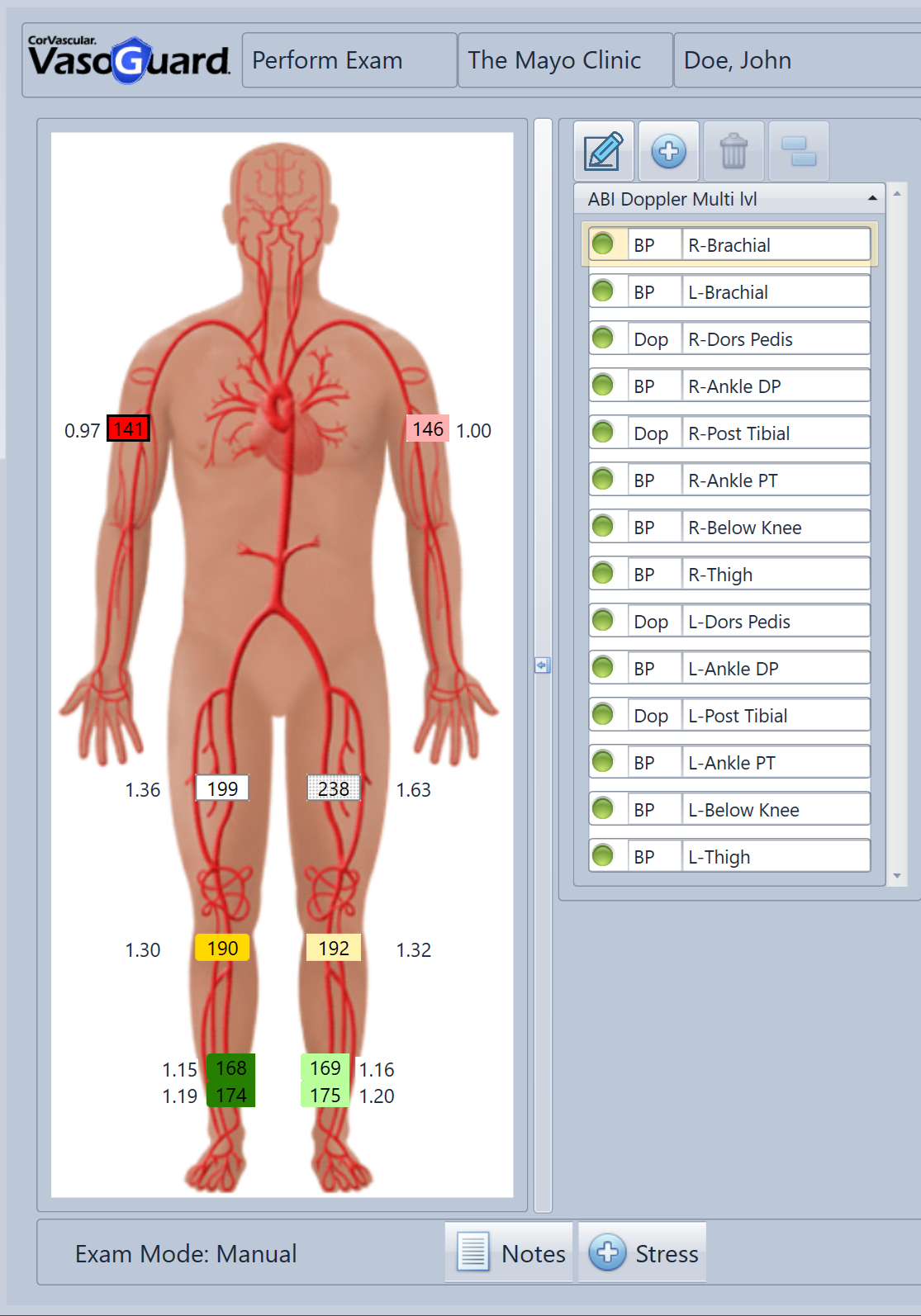This screenshot has width=921, height=1316.
Task: Click the blue layout blocks icon
Action: 798,151
